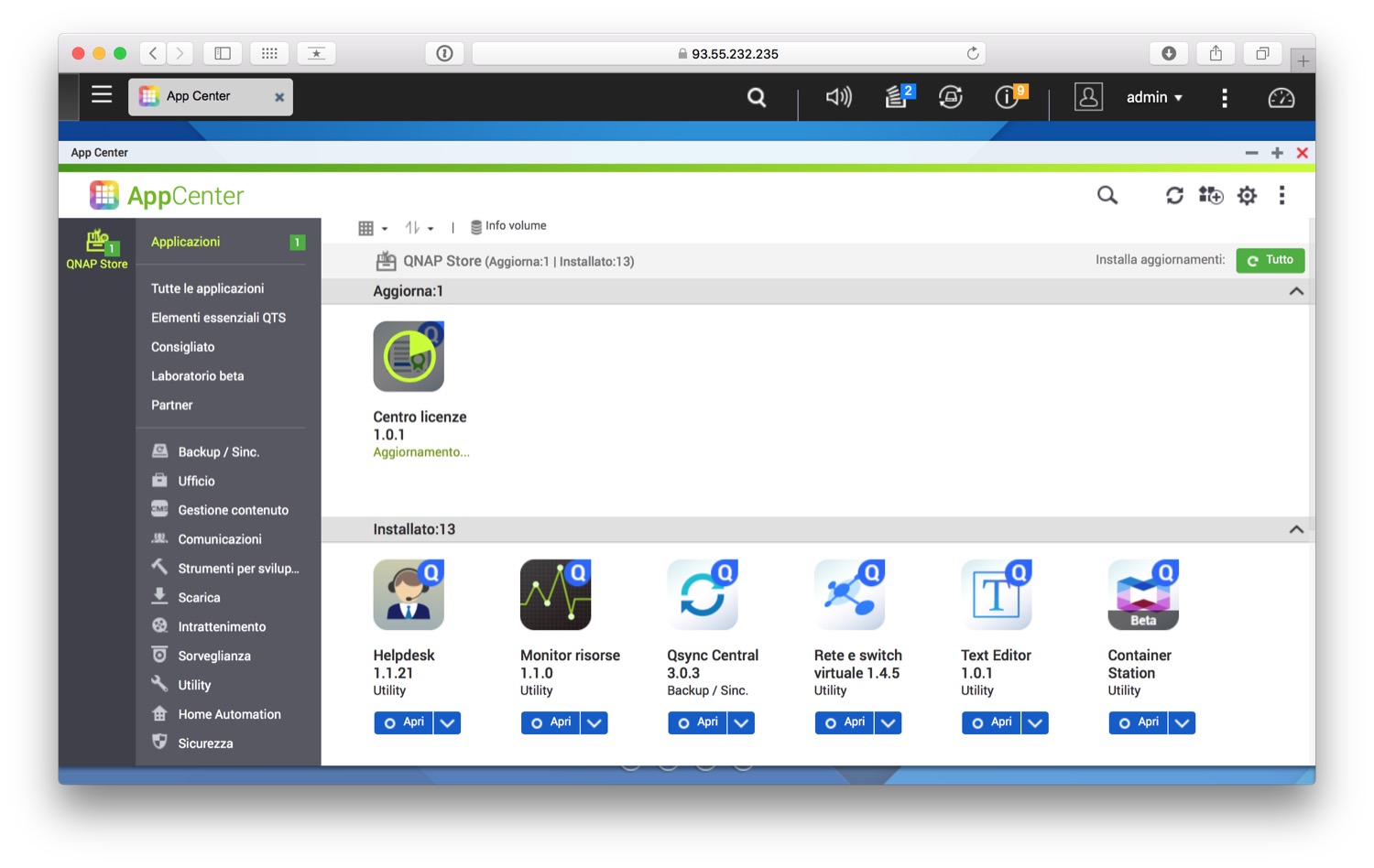The height and width of the screenshot is (868, 1374).
Task: Click the manual install app icon
Action: click(x=1211, y=195)
